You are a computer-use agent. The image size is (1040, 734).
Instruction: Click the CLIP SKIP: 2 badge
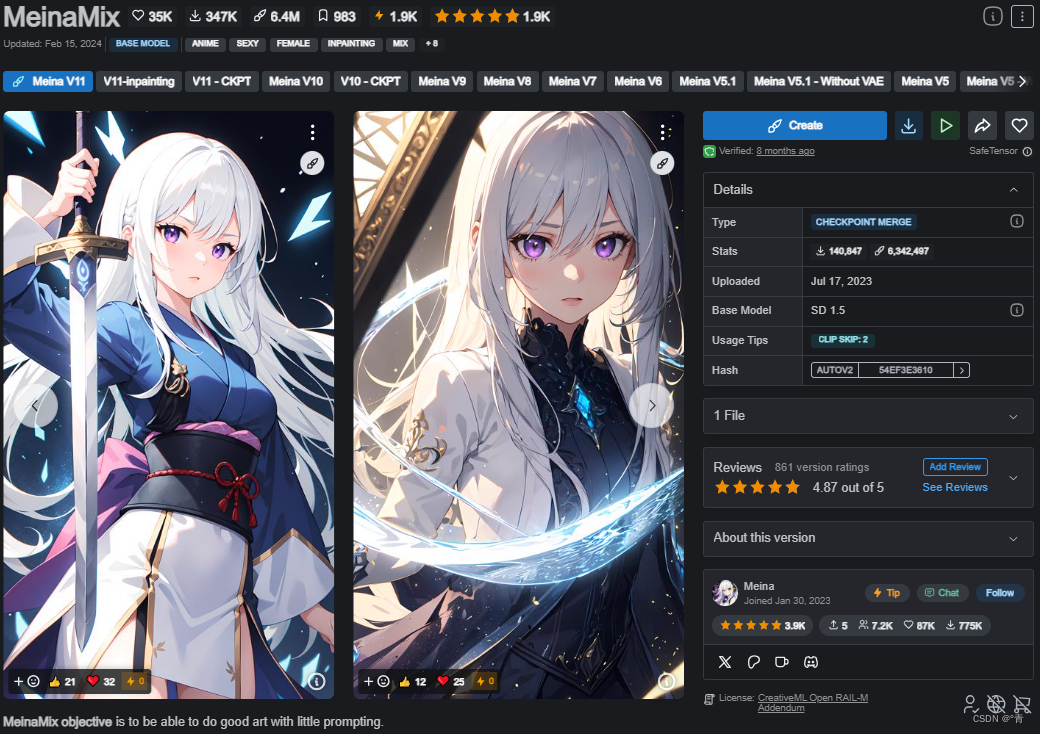842,339
